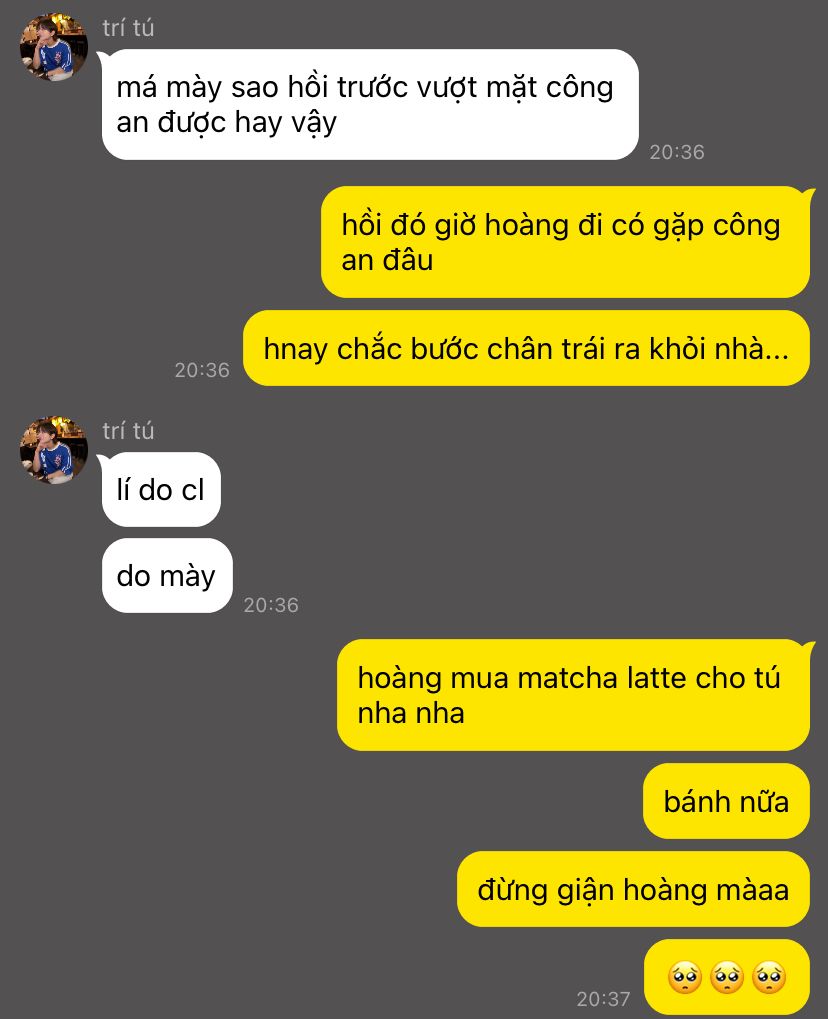Select the lower "trí tú" sender name
Image resolution: width=828 pixels, height=1019 pixels.
(128, 431)
